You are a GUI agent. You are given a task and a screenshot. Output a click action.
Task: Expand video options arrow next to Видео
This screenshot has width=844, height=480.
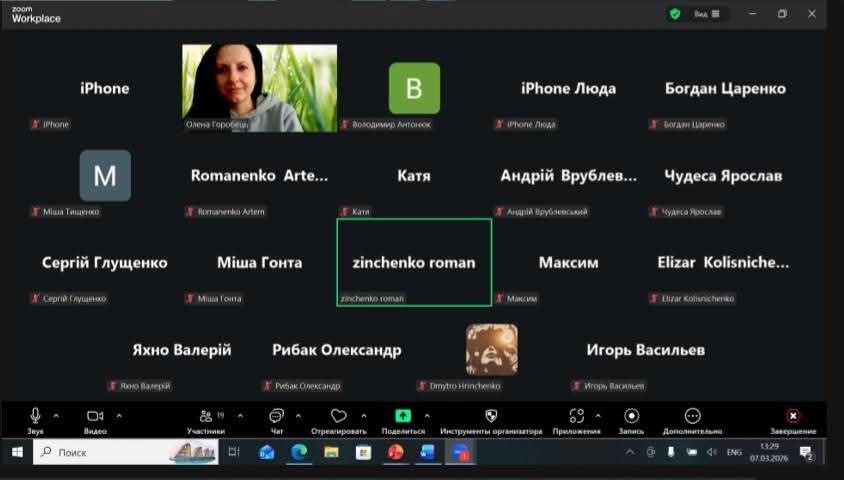pos(119,415)
